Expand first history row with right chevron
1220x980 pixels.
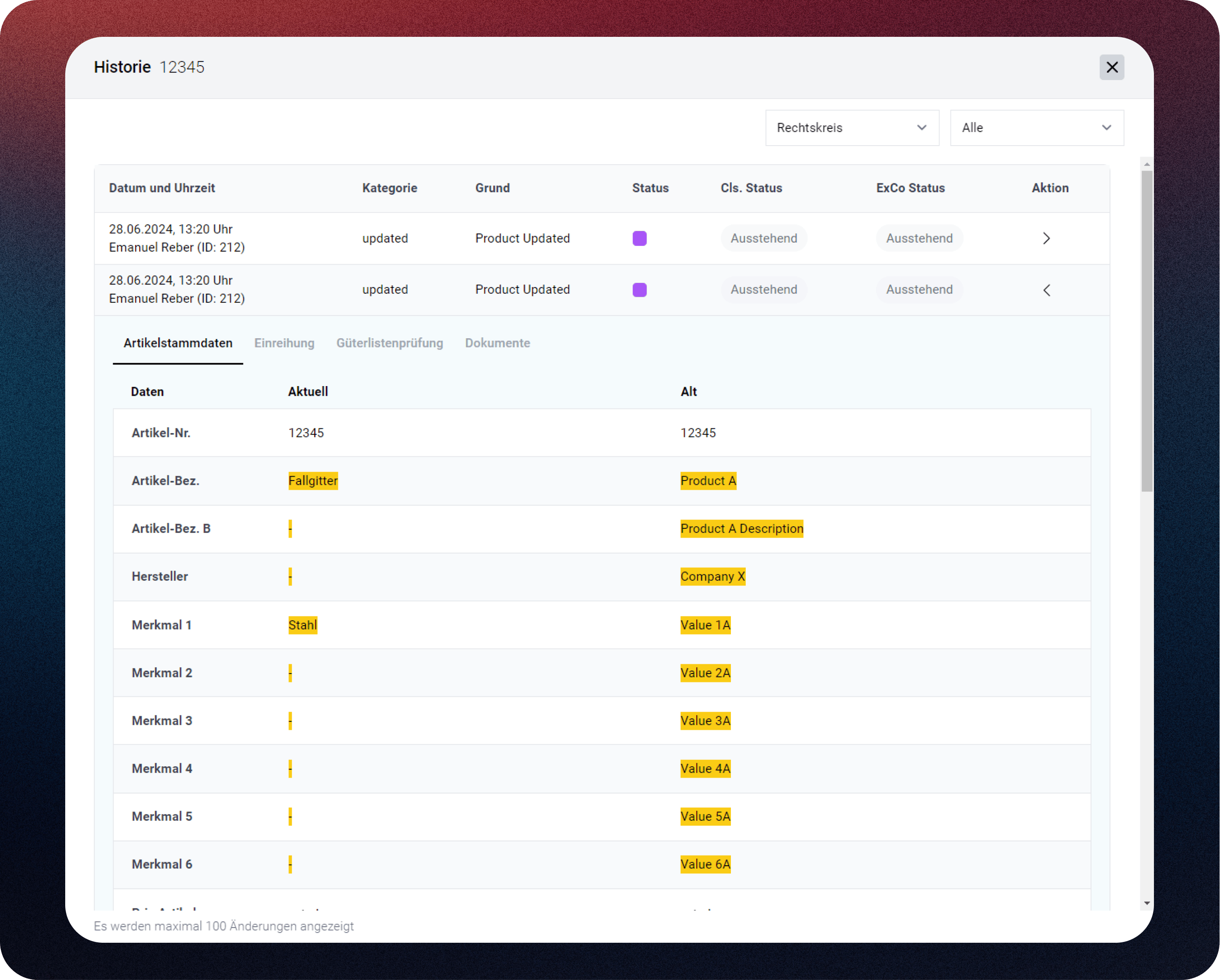coord(1046,238)
